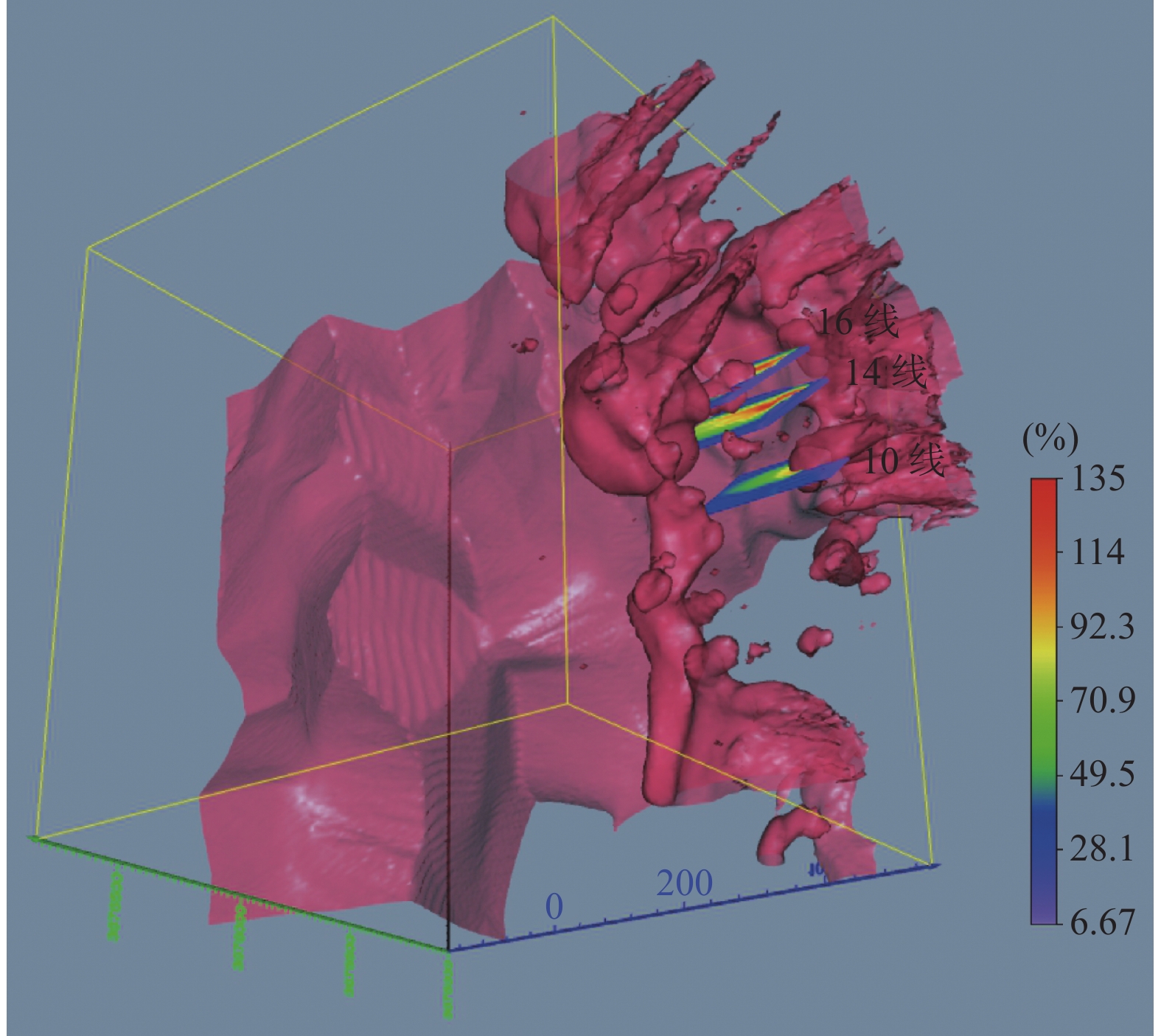Pick the 135 value on the color scale

(x=1098, y=479)
